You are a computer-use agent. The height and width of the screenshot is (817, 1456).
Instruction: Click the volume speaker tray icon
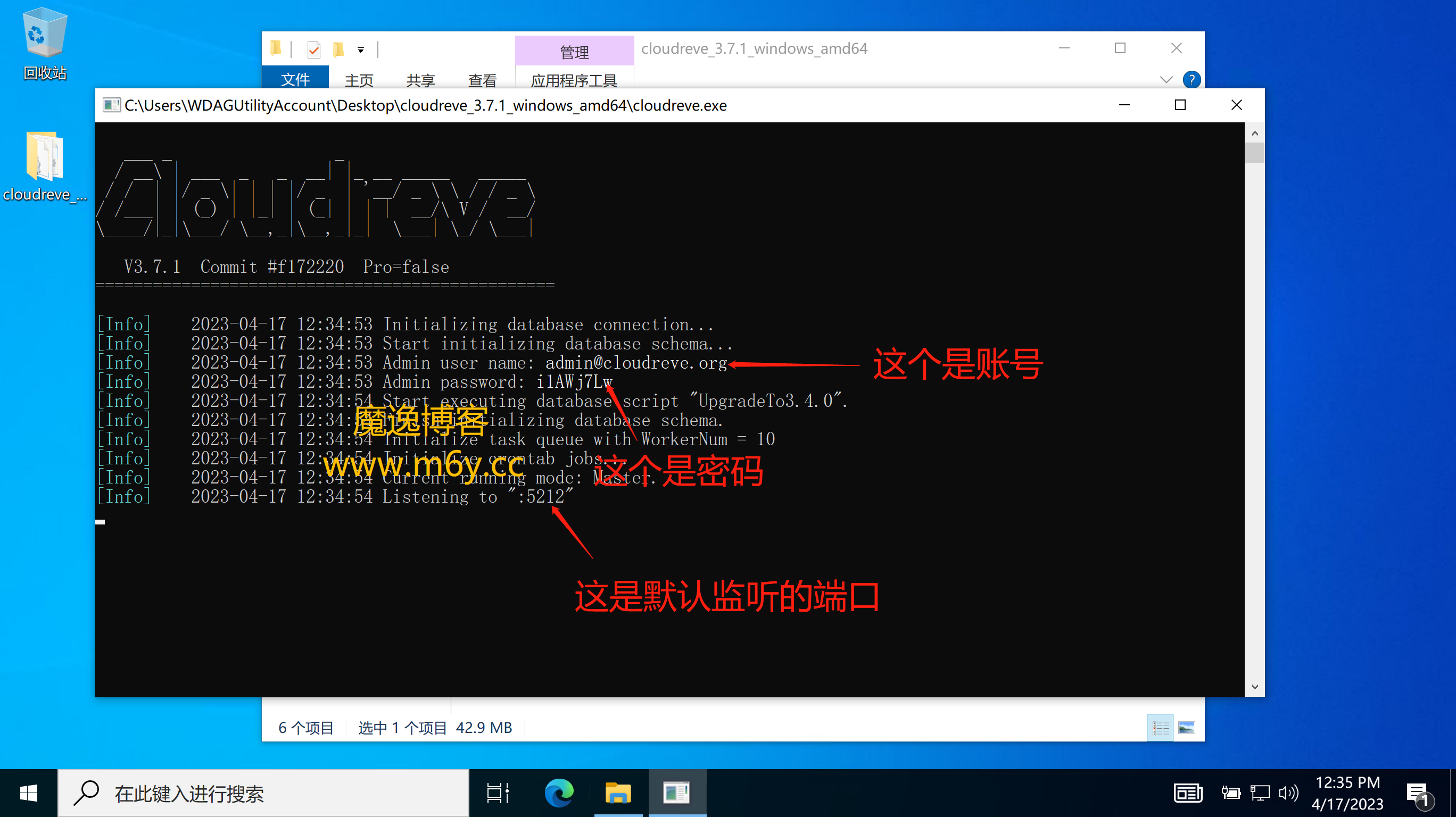click(1289, 793)
